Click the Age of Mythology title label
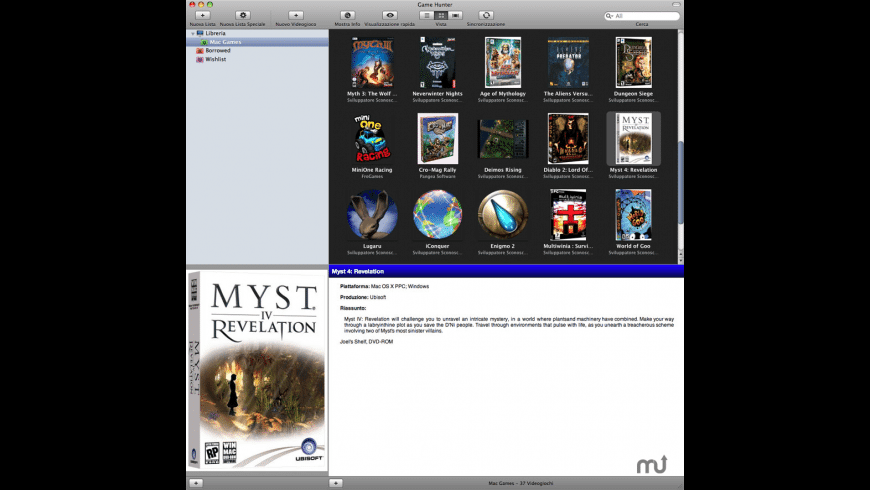 pos(503,94)
